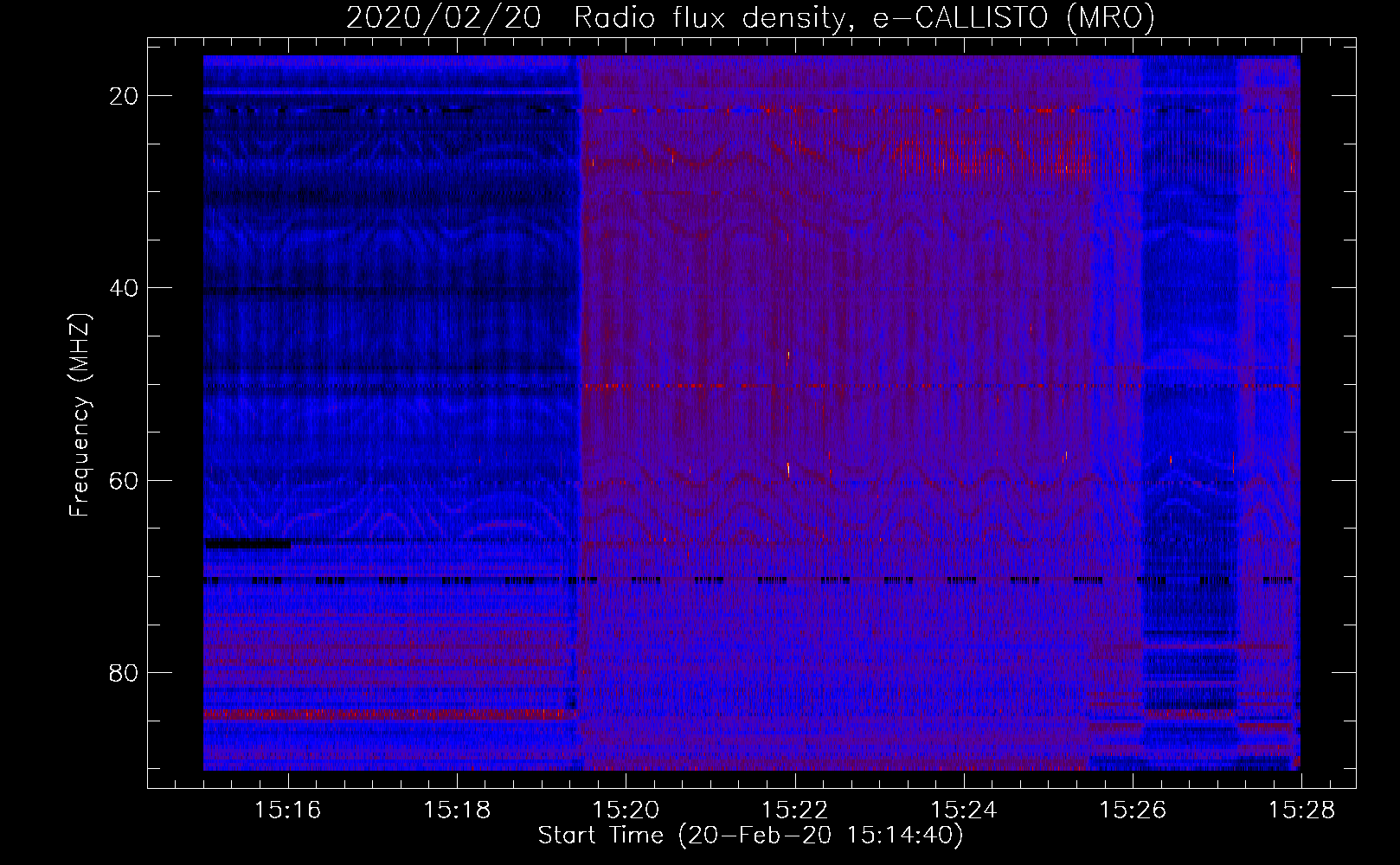Click the "Frequency (MHZ)" axis label
The height and width of the screenshot is (865, 1400).
[80, 415]
